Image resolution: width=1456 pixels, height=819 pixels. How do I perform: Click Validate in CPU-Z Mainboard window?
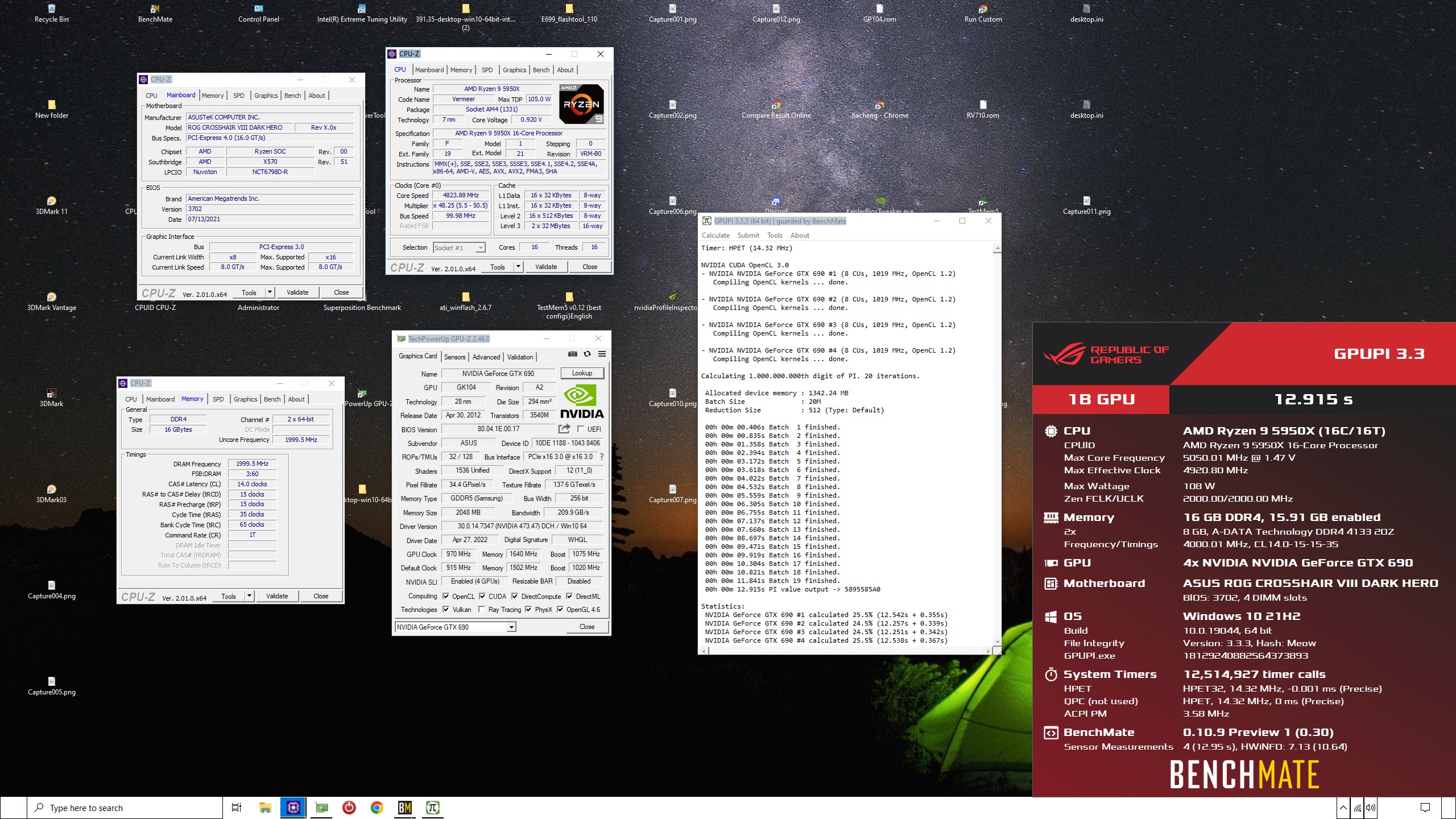(297, 292)
